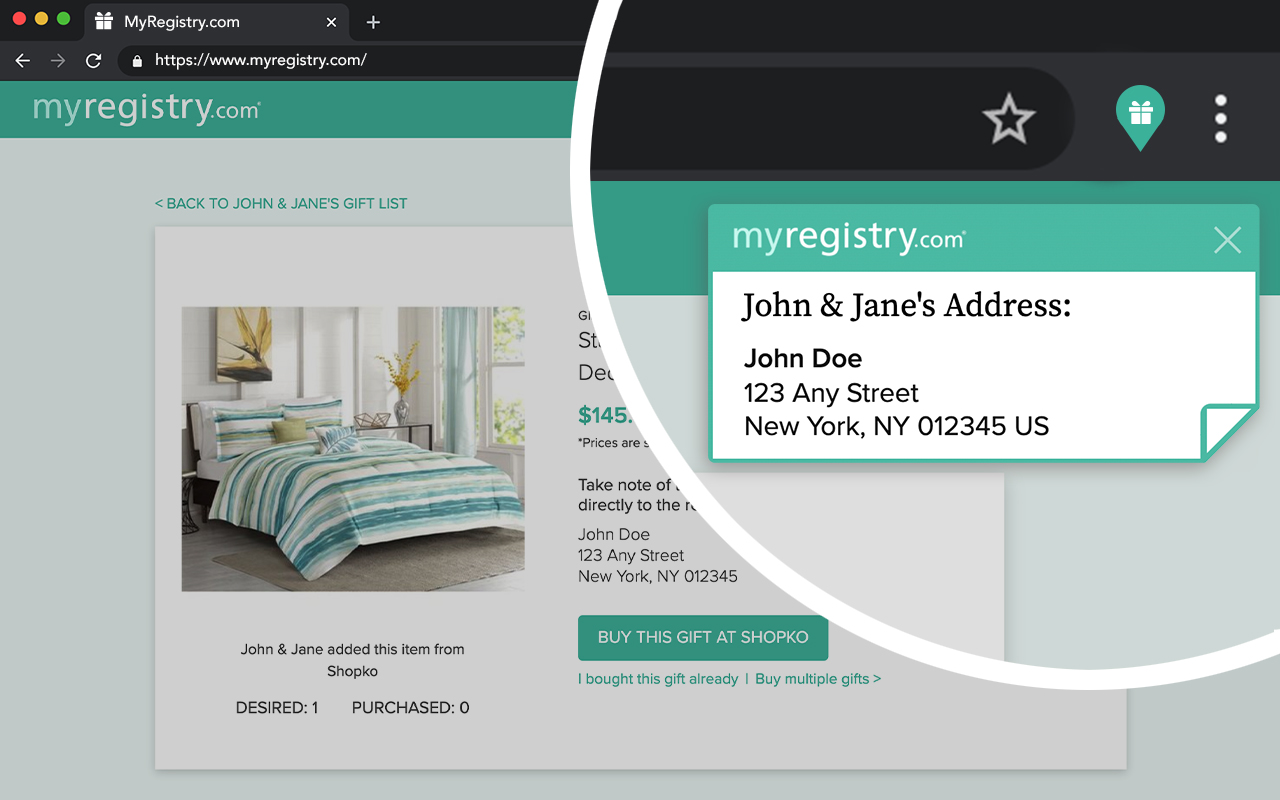
Task: Click the "John & Jane's Address:" heading
Action: [x=906, y=306]
